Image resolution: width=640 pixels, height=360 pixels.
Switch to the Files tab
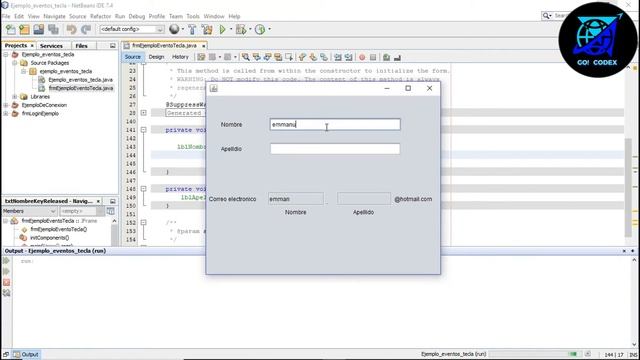point(82,46)
